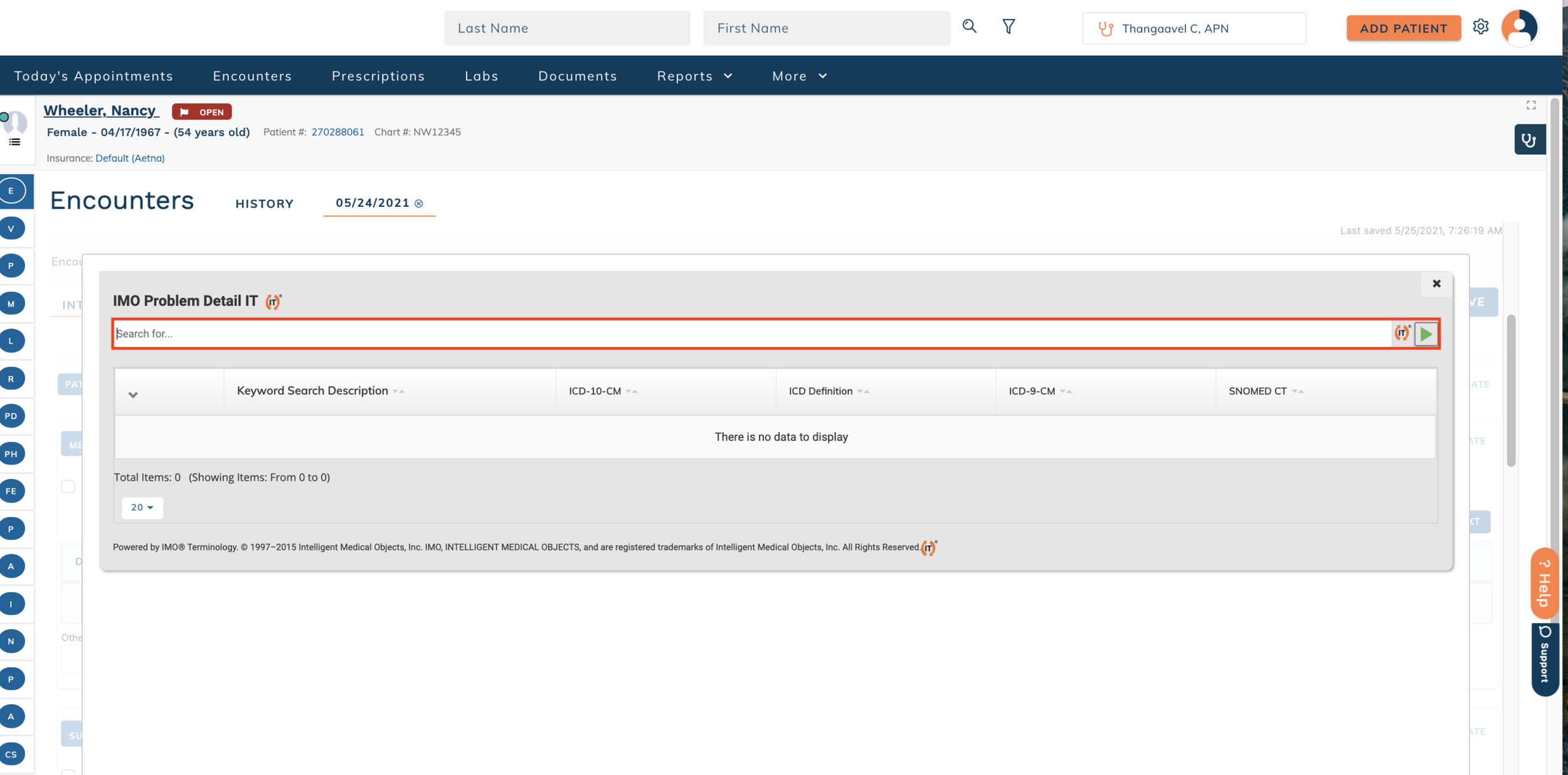The height and width of the screenshot is (775, 1568).
Task: Click the ADD PATIENT button
Action: (x=1403, y=28)
